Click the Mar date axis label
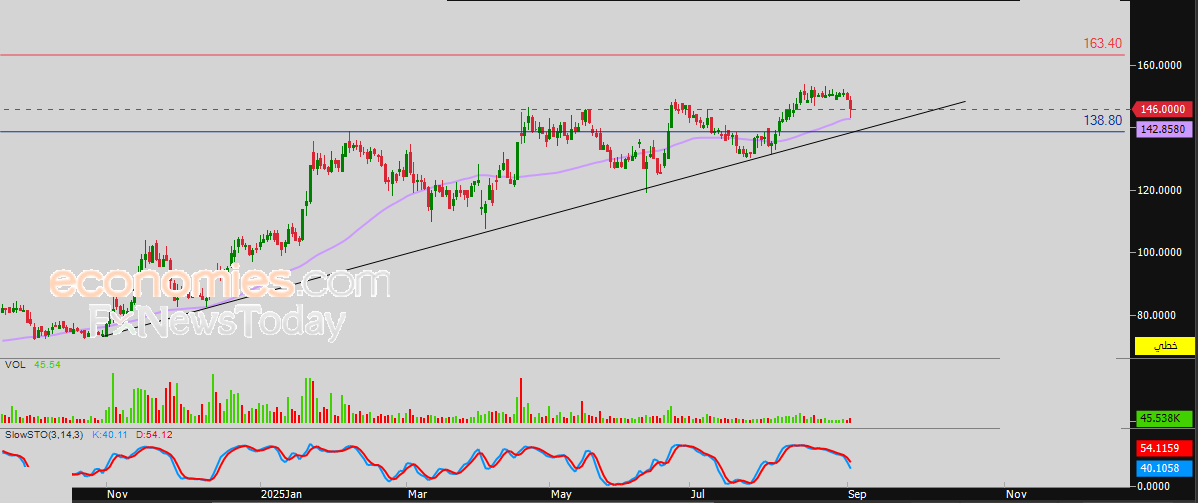The width and height of the screenshot is (1198, 503). [x=417, y=495]
